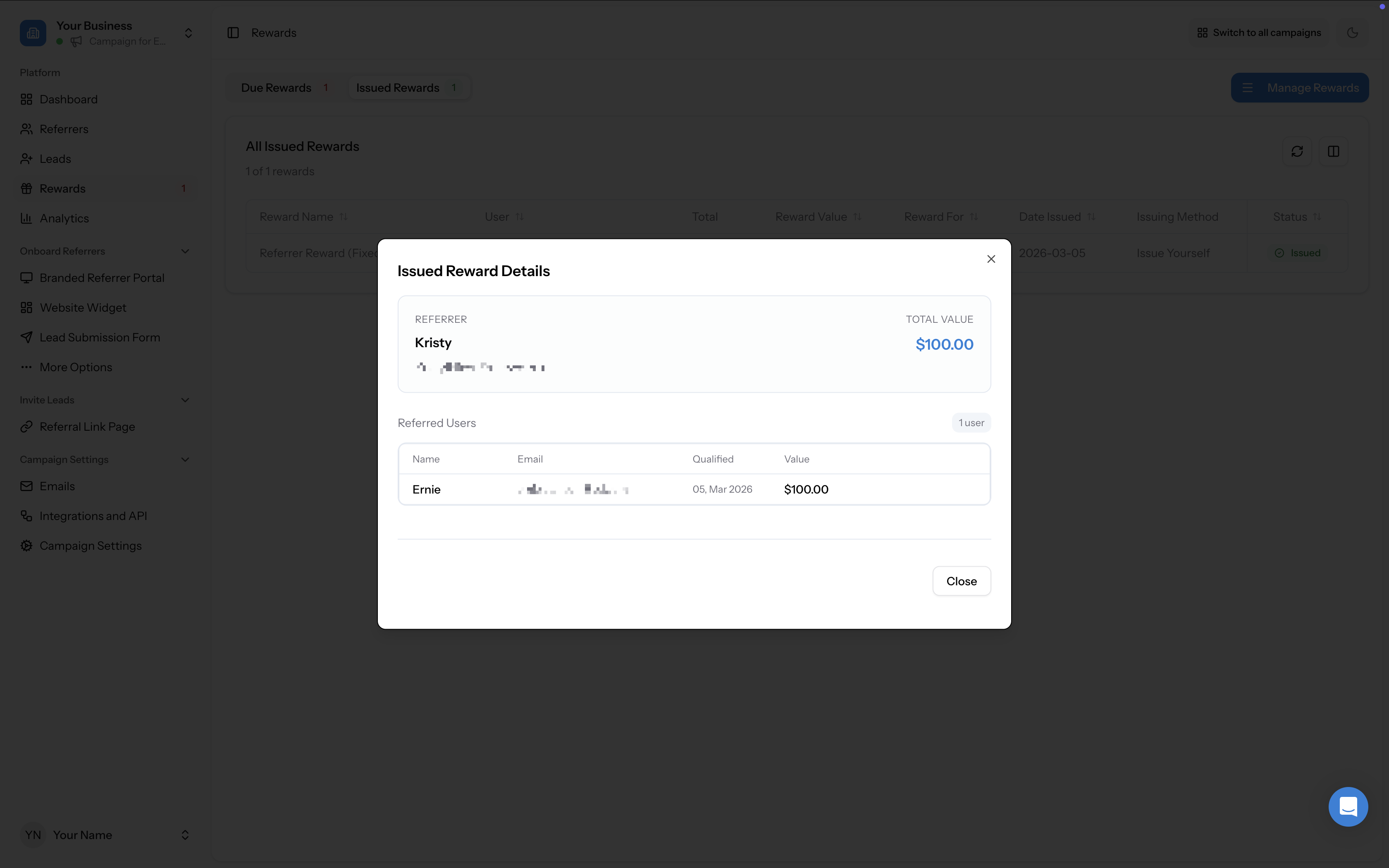Select the Referrers section icon
1389x868 pixels.
coord(26,129)
